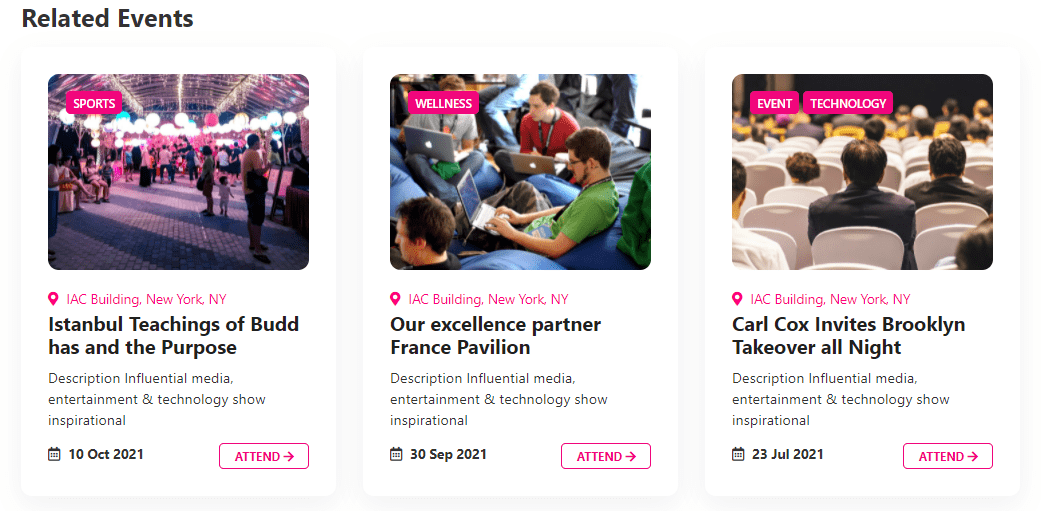Click calendar icon beside 10 Oct 2021
1041x511 pixels.
tap(55, 455)
